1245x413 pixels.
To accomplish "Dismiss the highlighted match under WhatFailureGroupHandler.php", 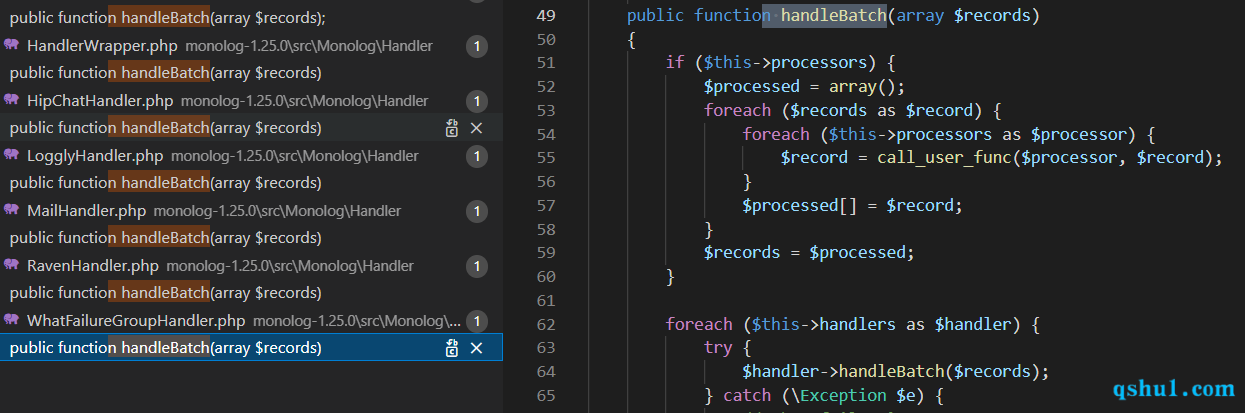I will (x=477, y=348).
